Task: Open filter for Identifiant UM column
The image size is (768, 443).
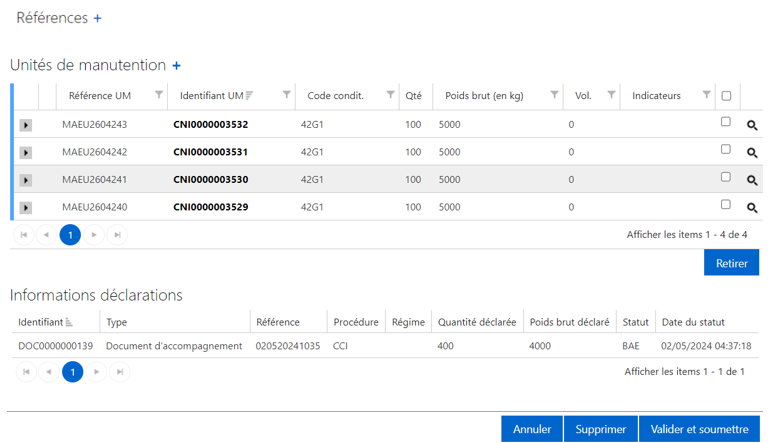Action: (287, 95)
